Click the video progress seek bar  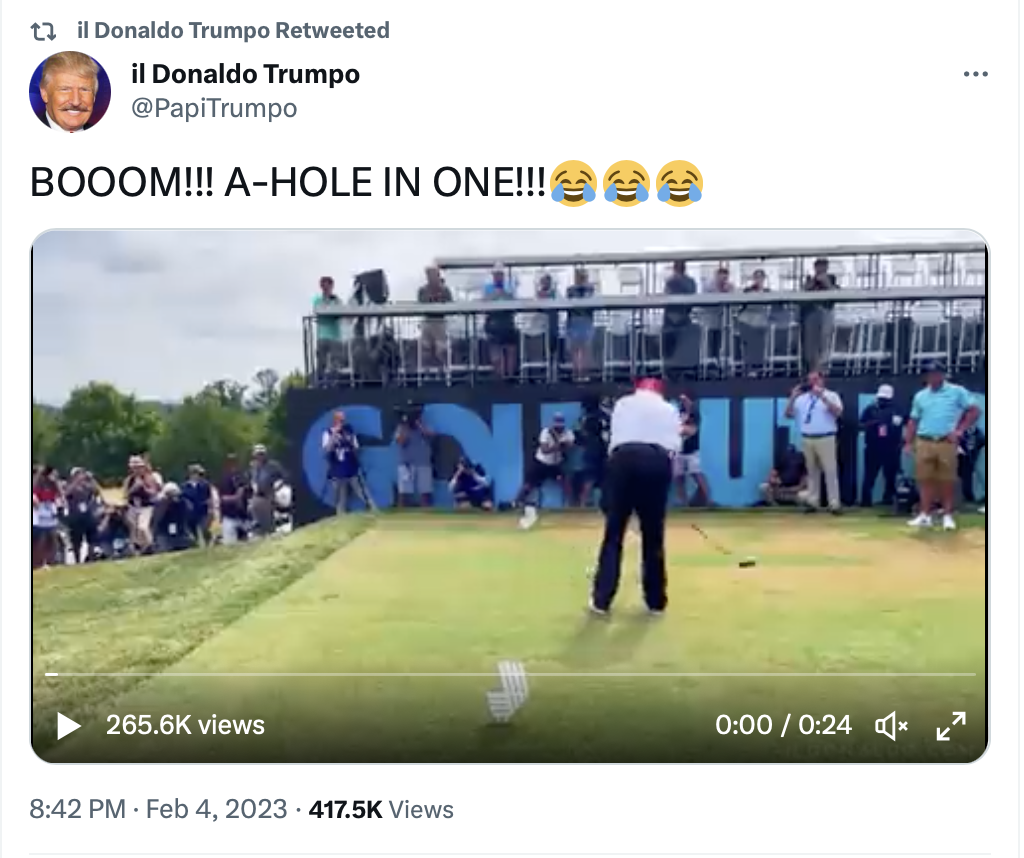(x=510, y=675)
